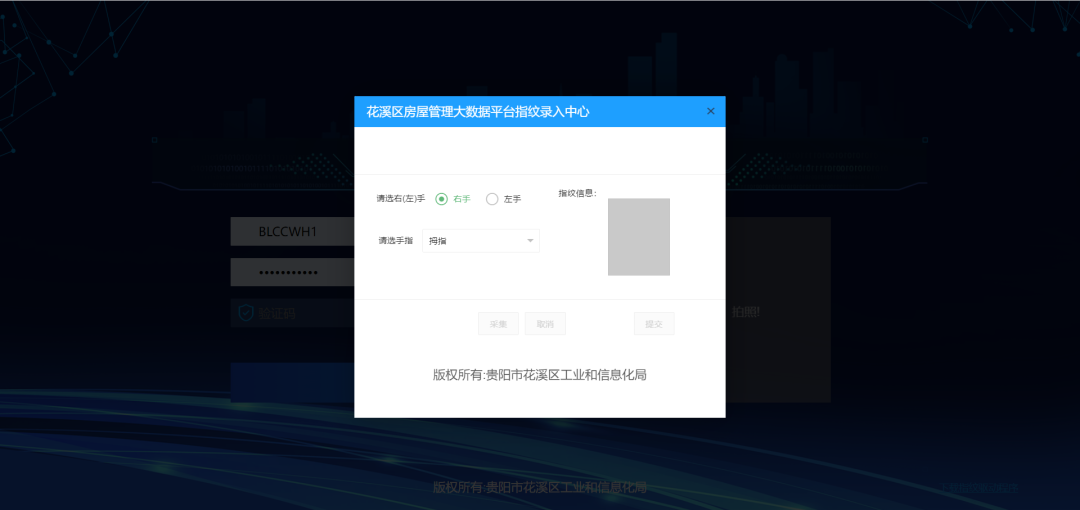The height and width of the screenshot is (510, 1080).
Task: Click the 拍照! text behind the dialog
Action: click(746, 312)
